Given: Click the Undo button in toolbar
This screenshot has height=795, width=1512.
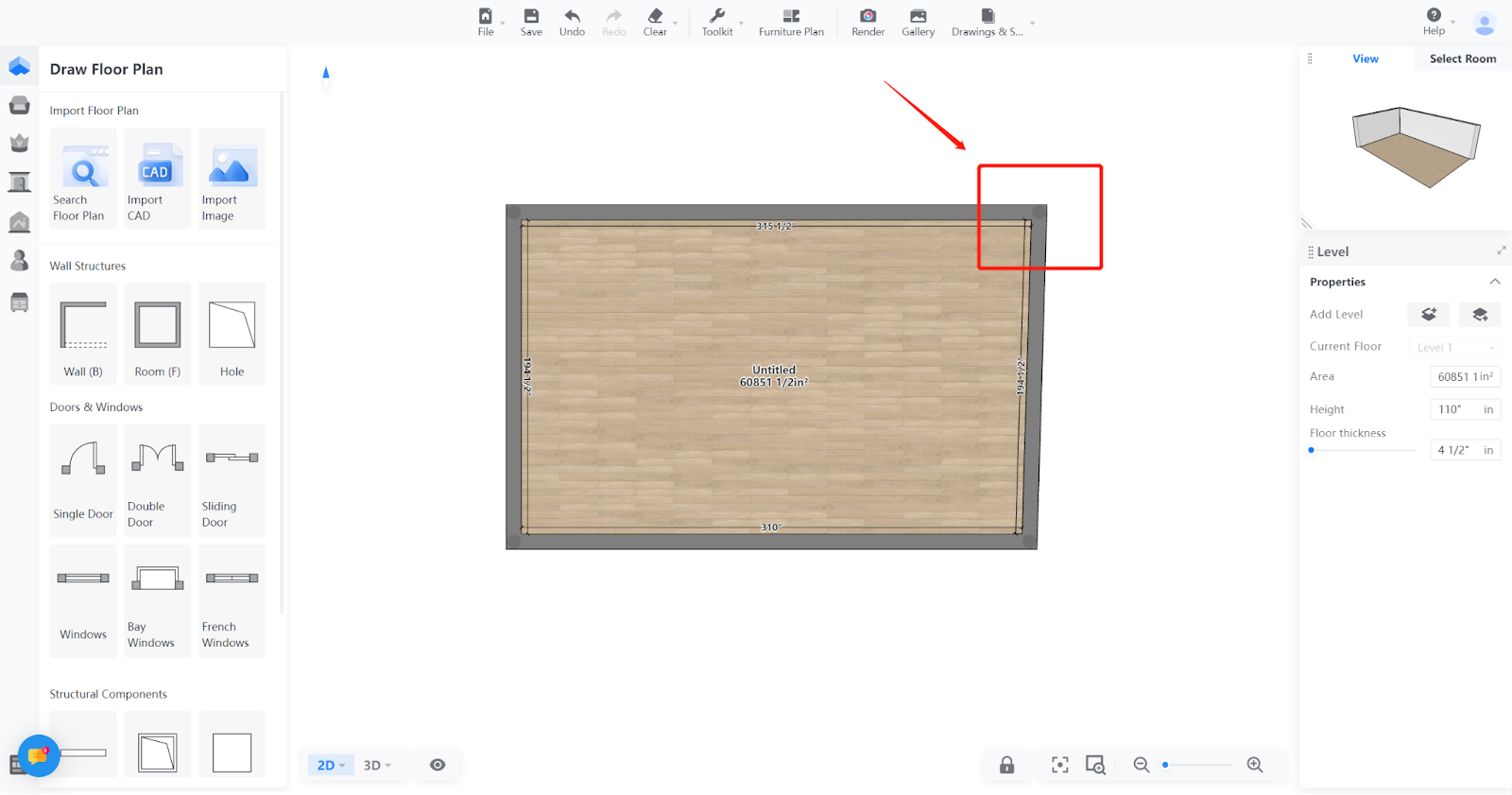Looking at the screenshot, I should click(572, 22).
